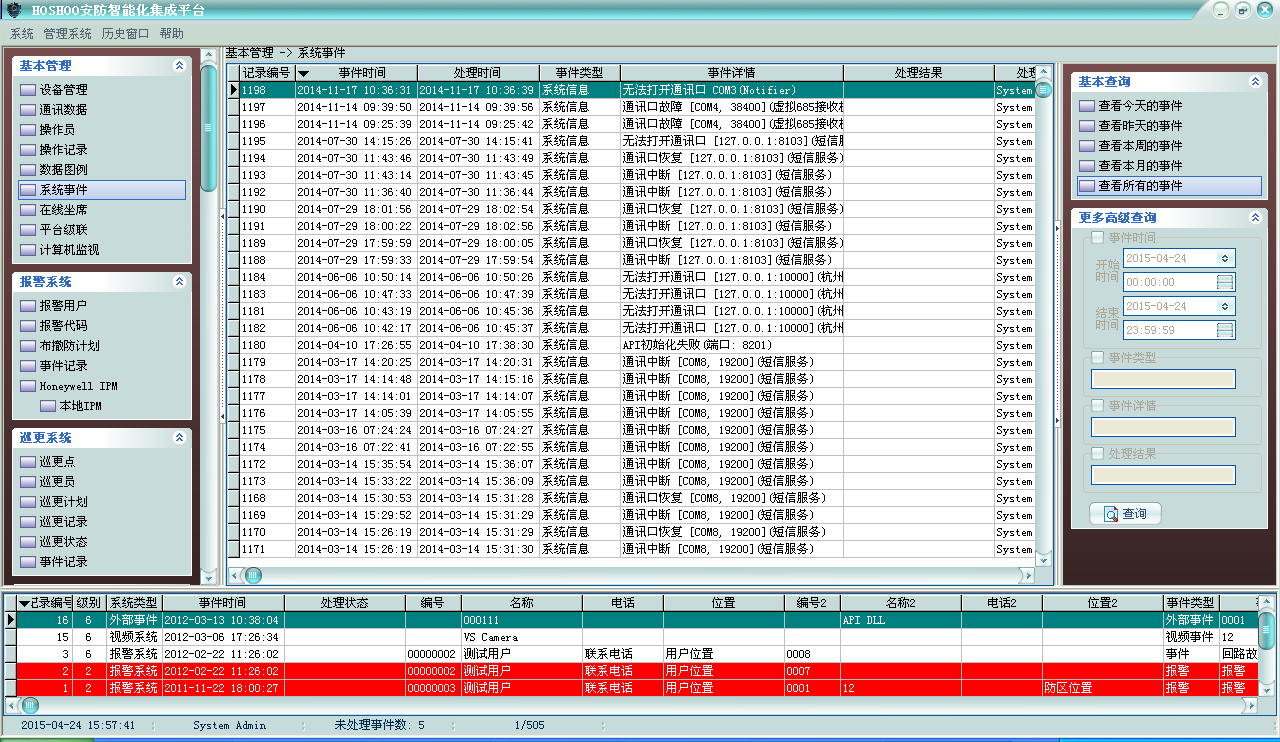Viewport: 1280px width, 742px height.
Task: Collapse the 基本管理 panel section
Action: click(x=179, y=66)
